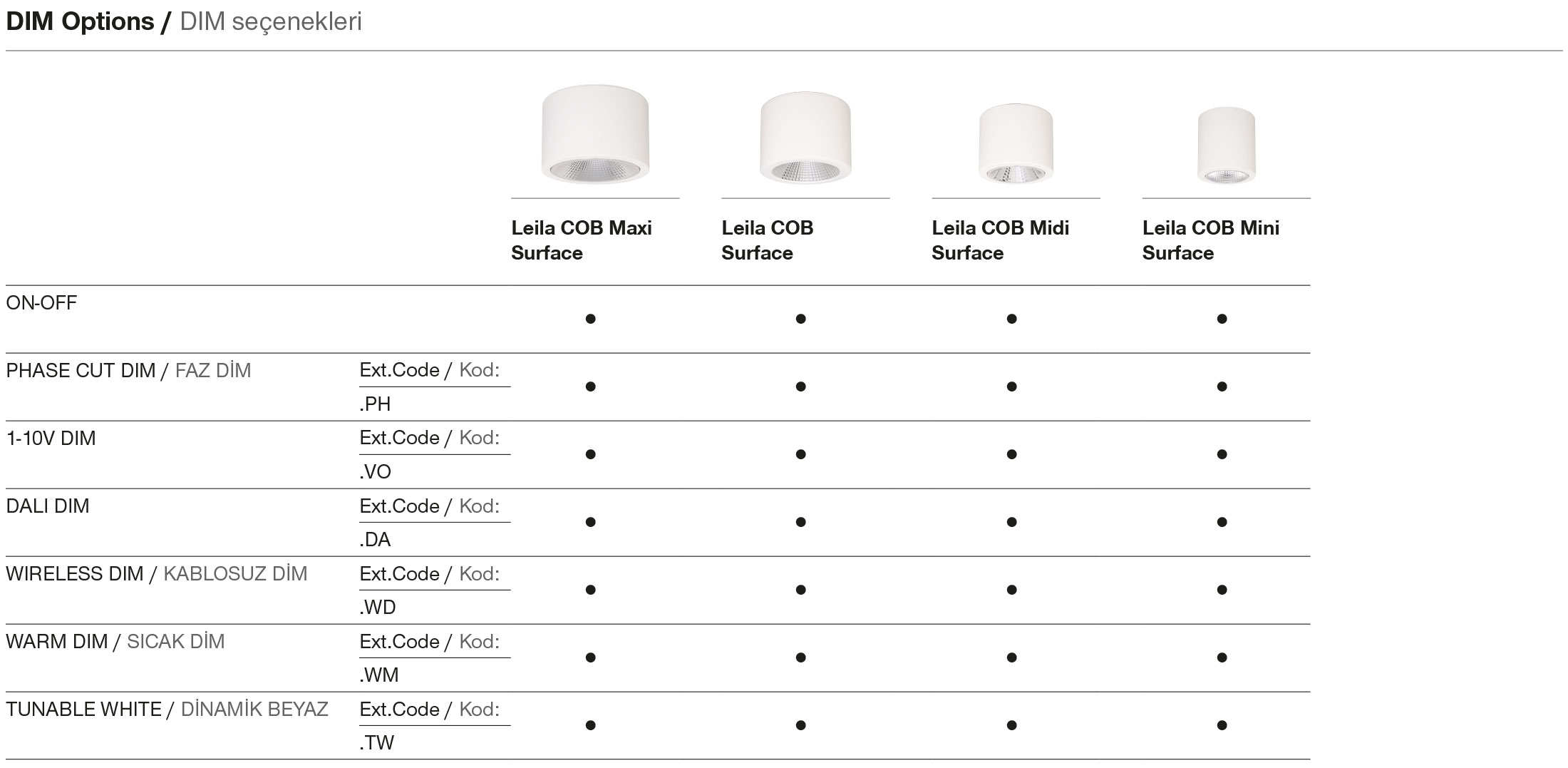Click the DIM Options section title
The height and width of the screenshot is (768, 1568).
(x=183, y=22)
